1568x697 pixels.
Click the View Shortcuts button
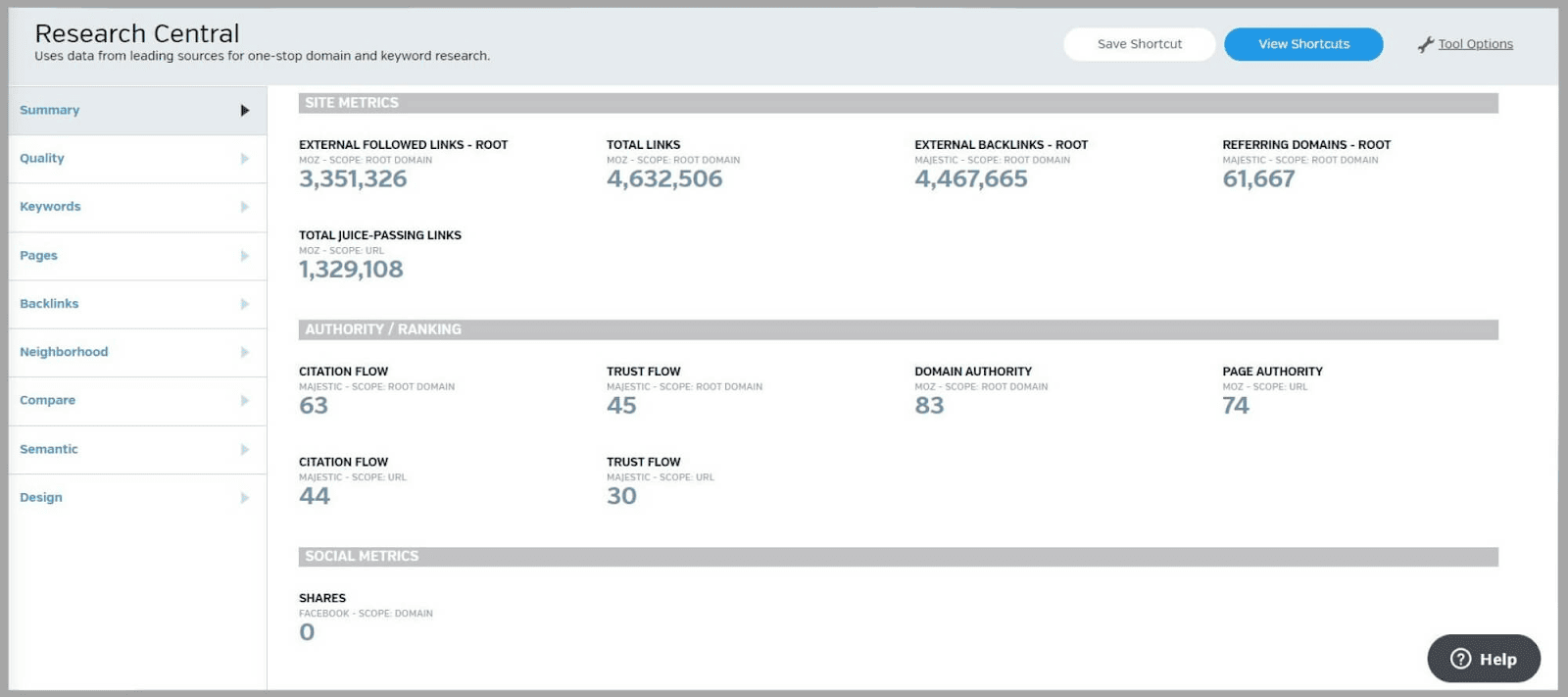click(x=1303, y=44)
